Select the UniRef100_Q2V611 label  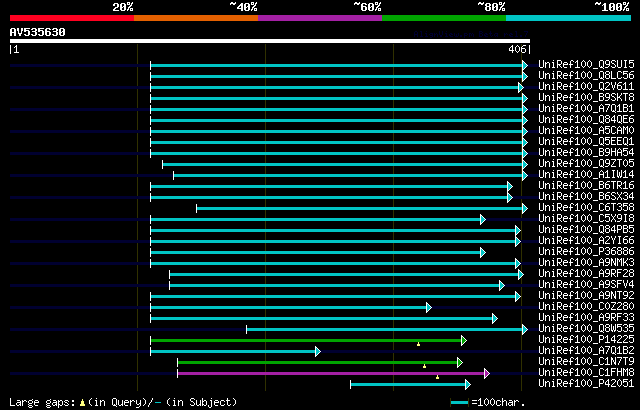point(586,86)
